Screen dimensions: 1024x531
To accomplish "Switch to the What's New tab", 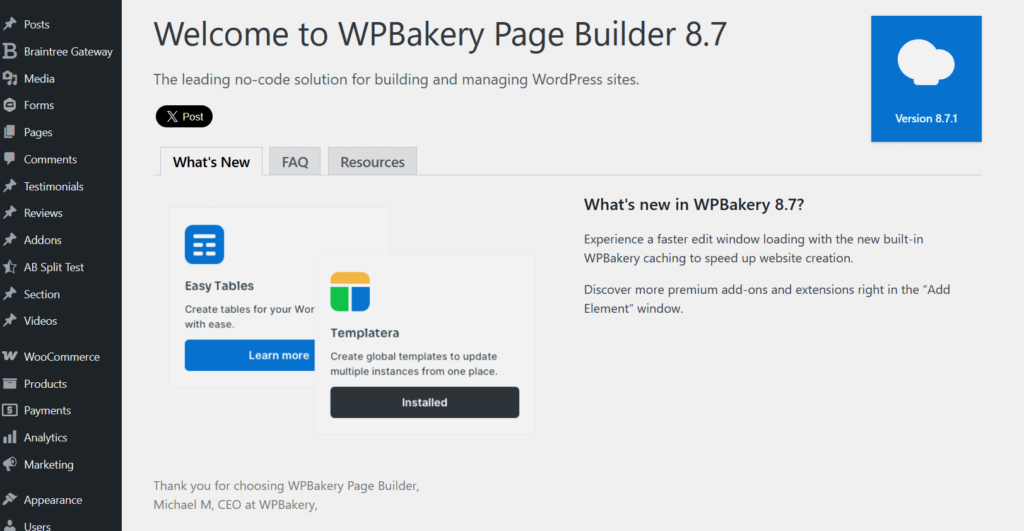I will tap(211, 161).
